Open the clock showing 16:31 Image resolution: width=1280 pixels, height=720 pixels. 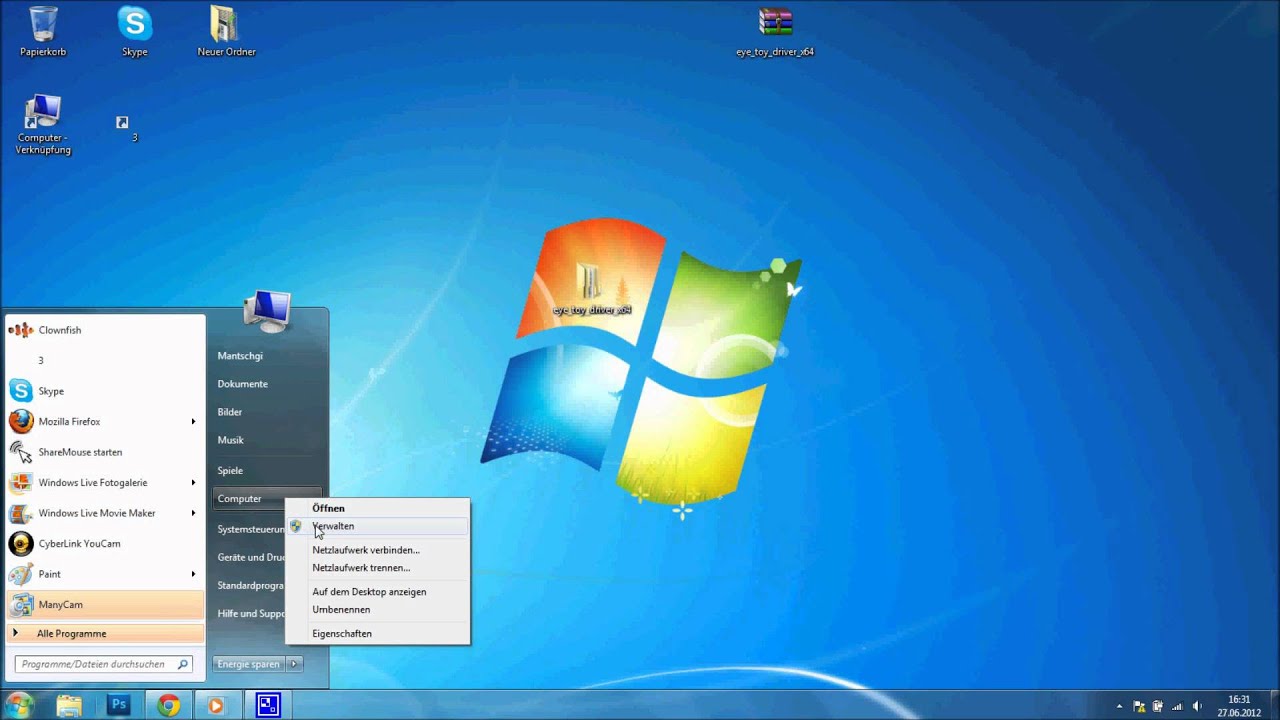[x=1239, y=706]
